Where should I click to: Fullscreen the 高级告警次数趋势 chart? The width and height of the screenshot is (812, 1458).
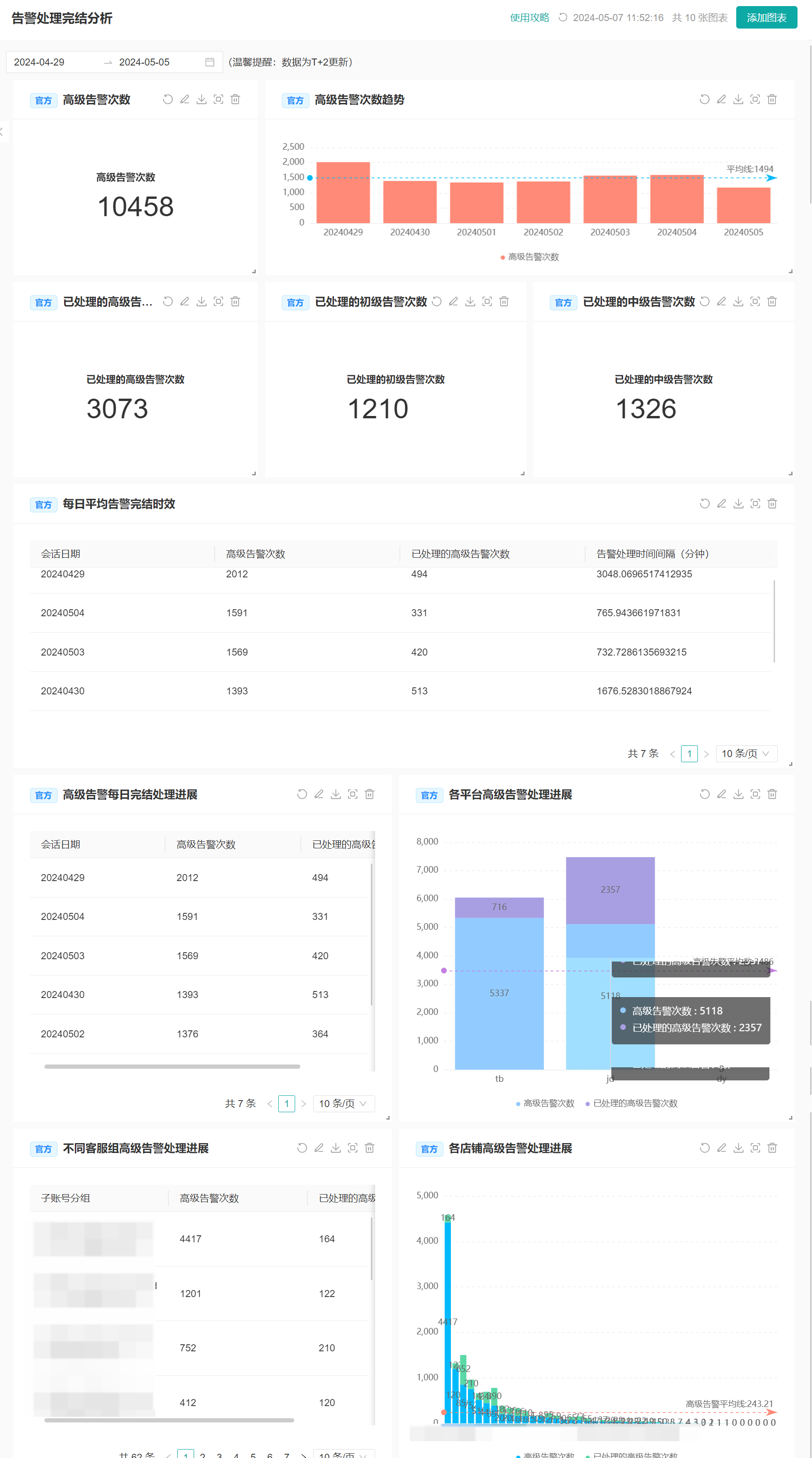755,100
